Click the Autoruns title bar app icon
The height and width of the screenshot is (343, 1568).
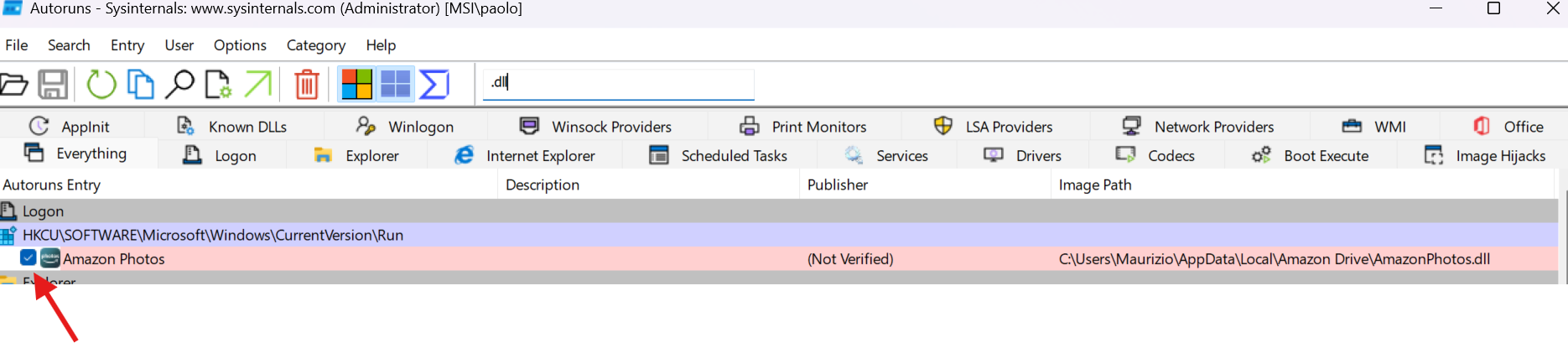[x=12, y=8]
